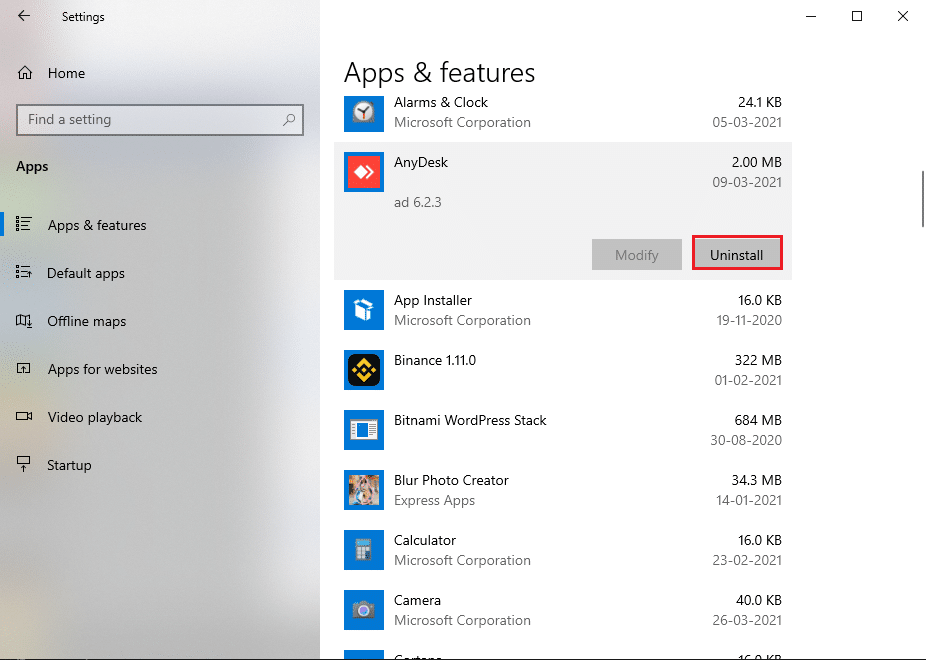Click the Alarms & Clock app icon
926x660 pixels.
(x=363, y=113)
